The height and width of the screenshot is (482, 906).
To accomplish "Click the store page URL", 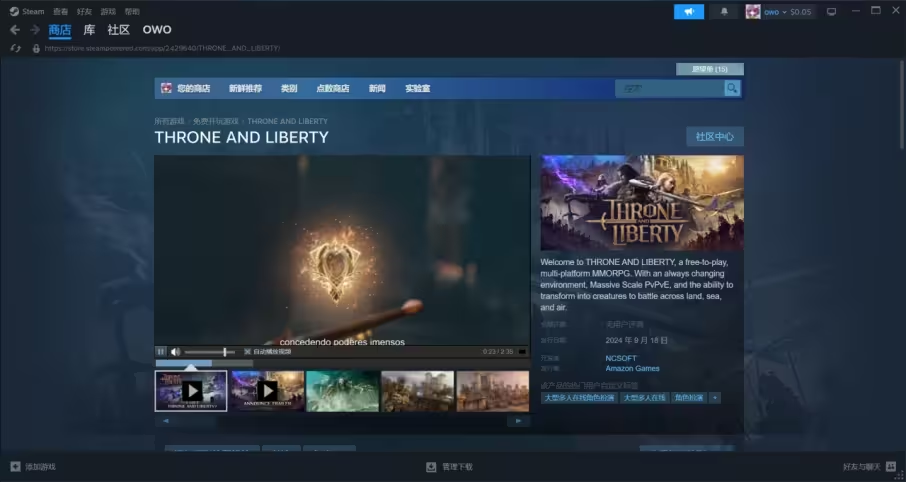I will pos(162,49).
